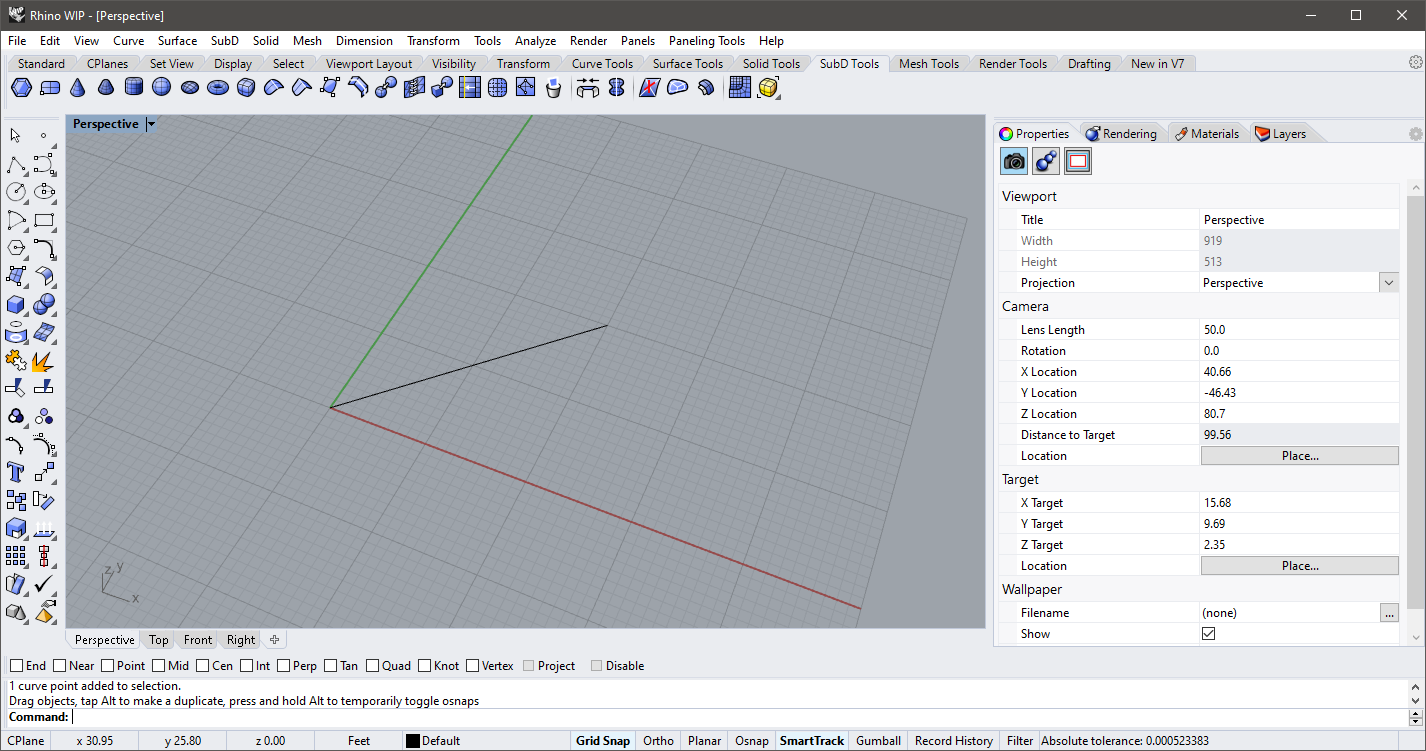Open the Projection dropdown

pyautogui.click(x=1388, y=283)
